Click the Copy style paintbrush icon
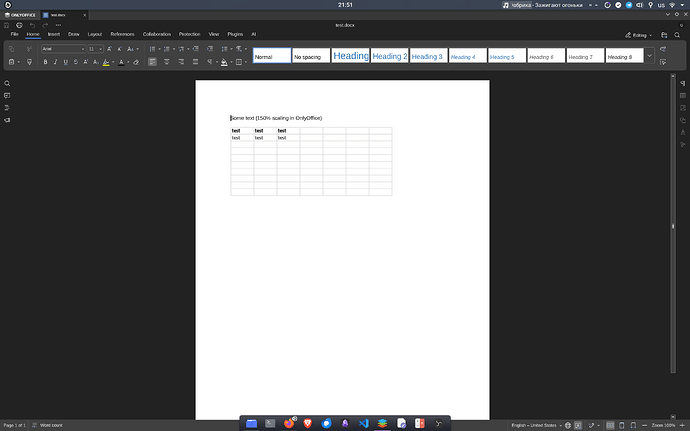Screen dimensions: 690x431 pyautogui.click(x=29, y=62)
